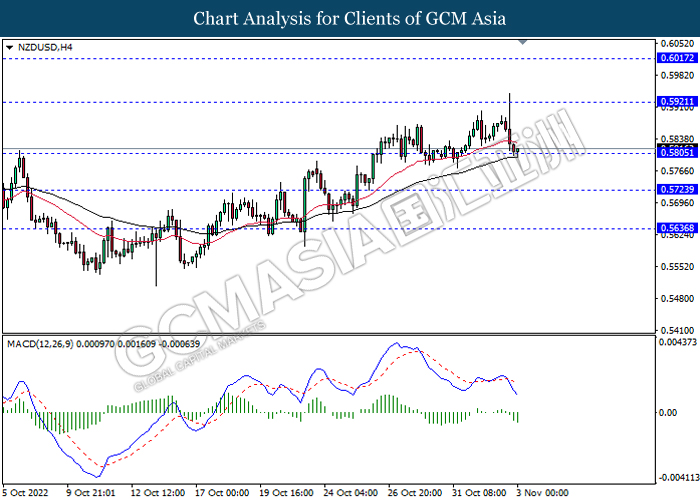This screenshot has height=500, width=700.
Task: Click the 3 Nov 00:00 time label
Action: [542, 493]
